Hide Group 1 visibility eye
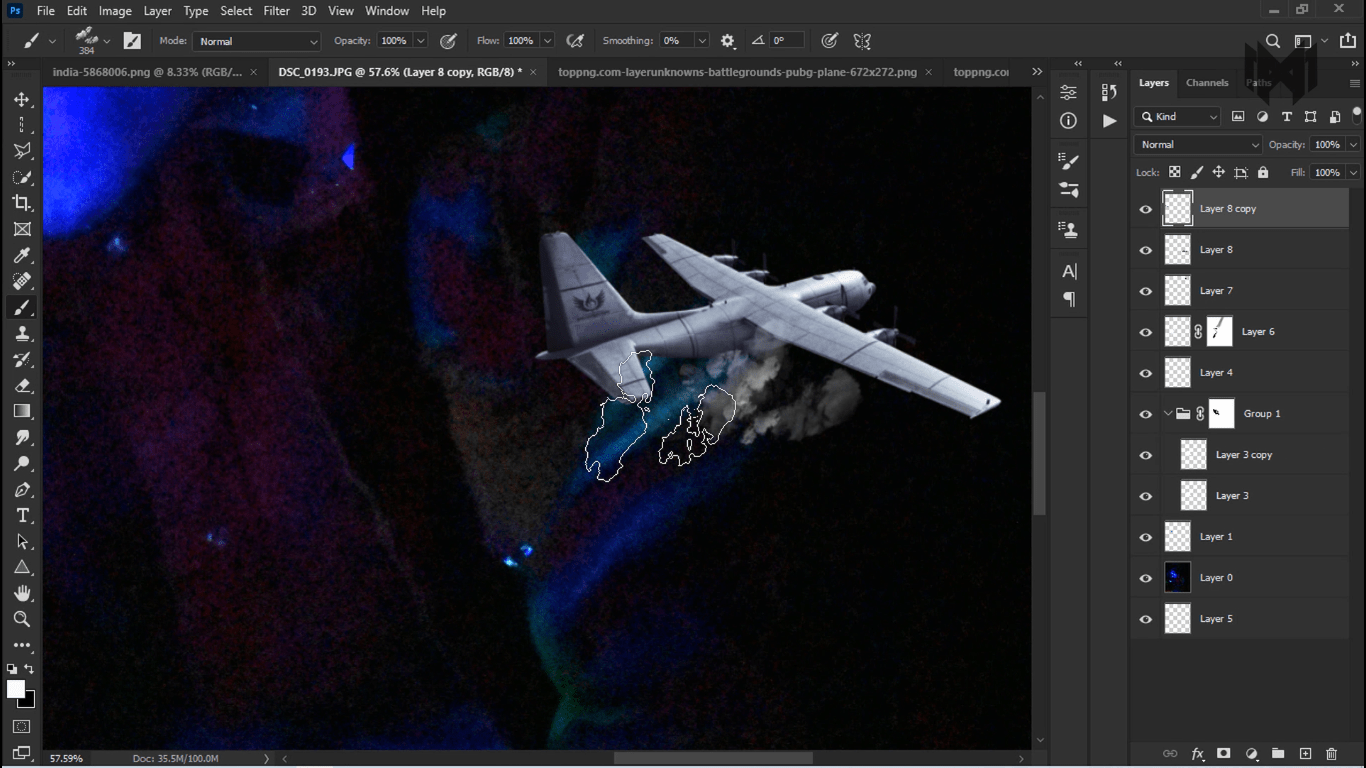Image resolution: width=1366 pixels, height=768 pixels. coord(1146,414)
